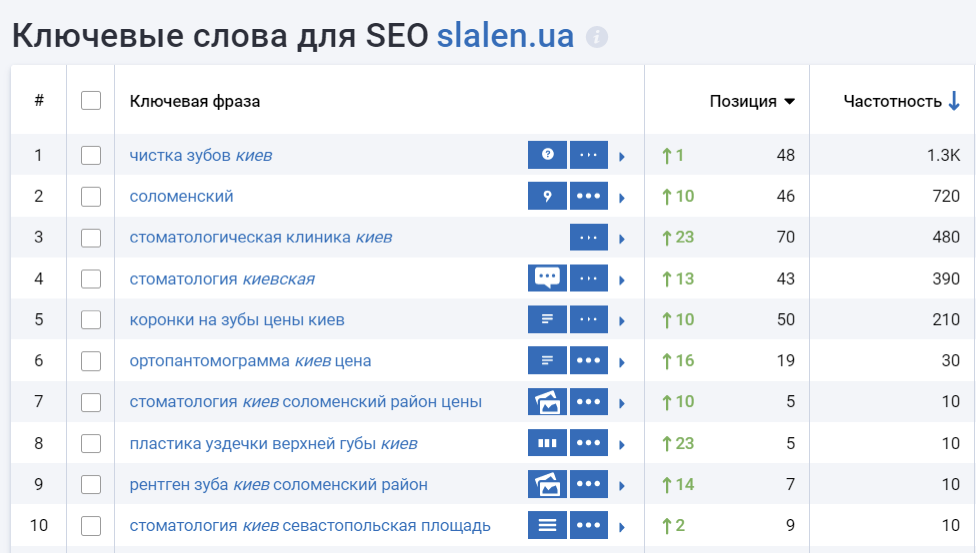The width and height of the screenshot is (976, 553).
Task: Open keyword link чистка зубов киев
Action: (200, 155)
